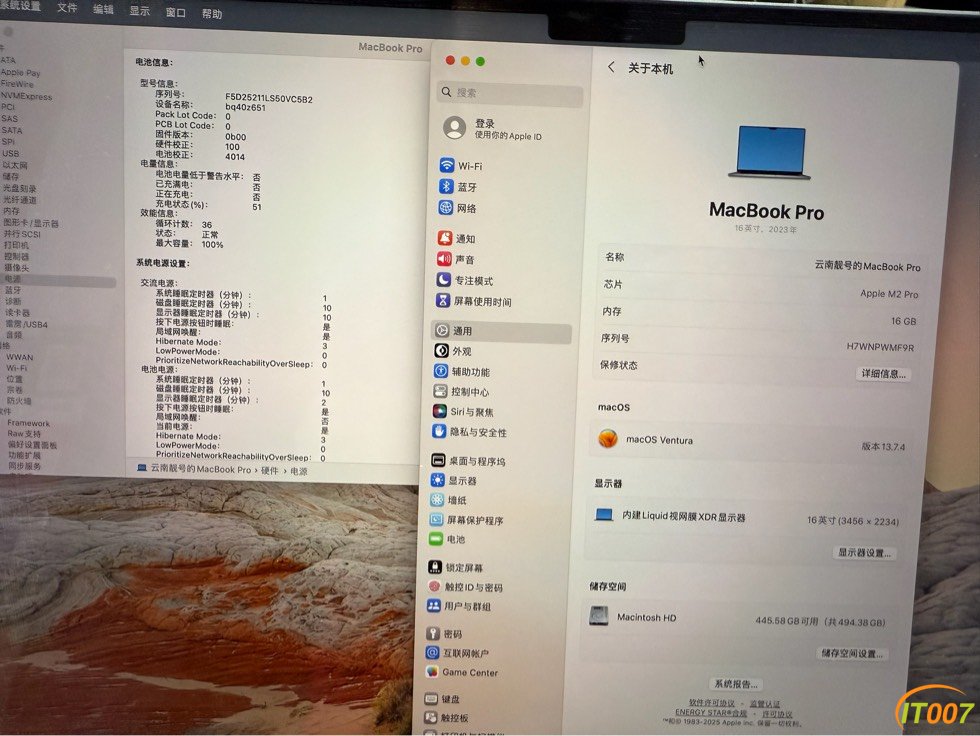Click serial number H7WNPWMF9R value
The height and width of the screenshot is (736, 980).
880,347
